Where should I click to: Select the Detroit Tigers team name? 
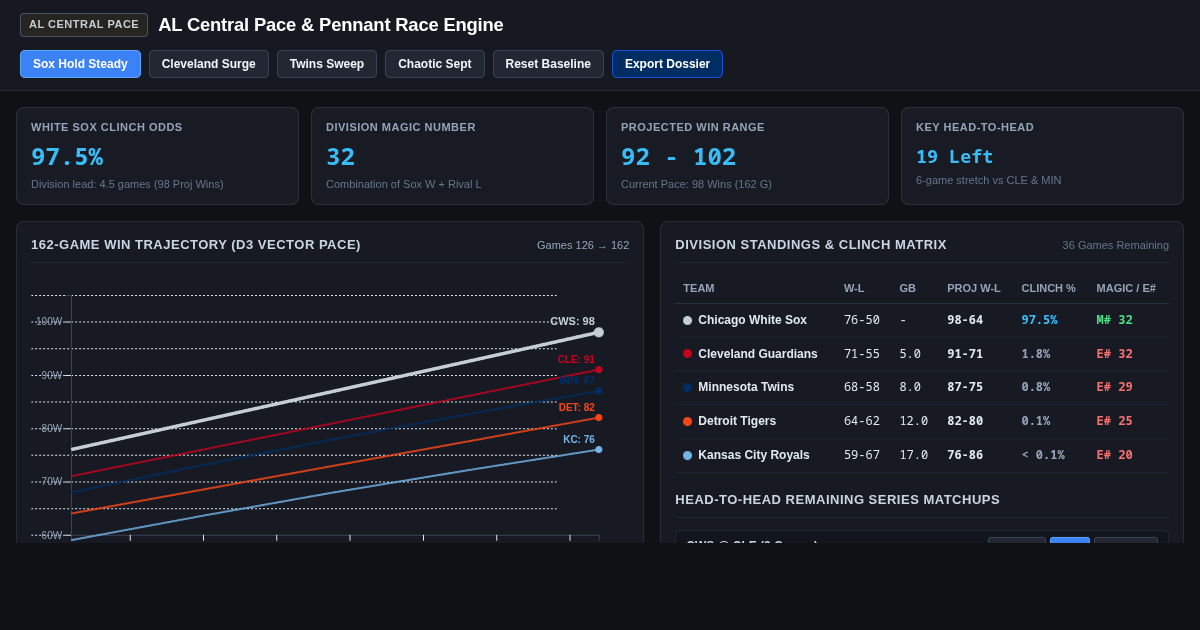[737, 422]
